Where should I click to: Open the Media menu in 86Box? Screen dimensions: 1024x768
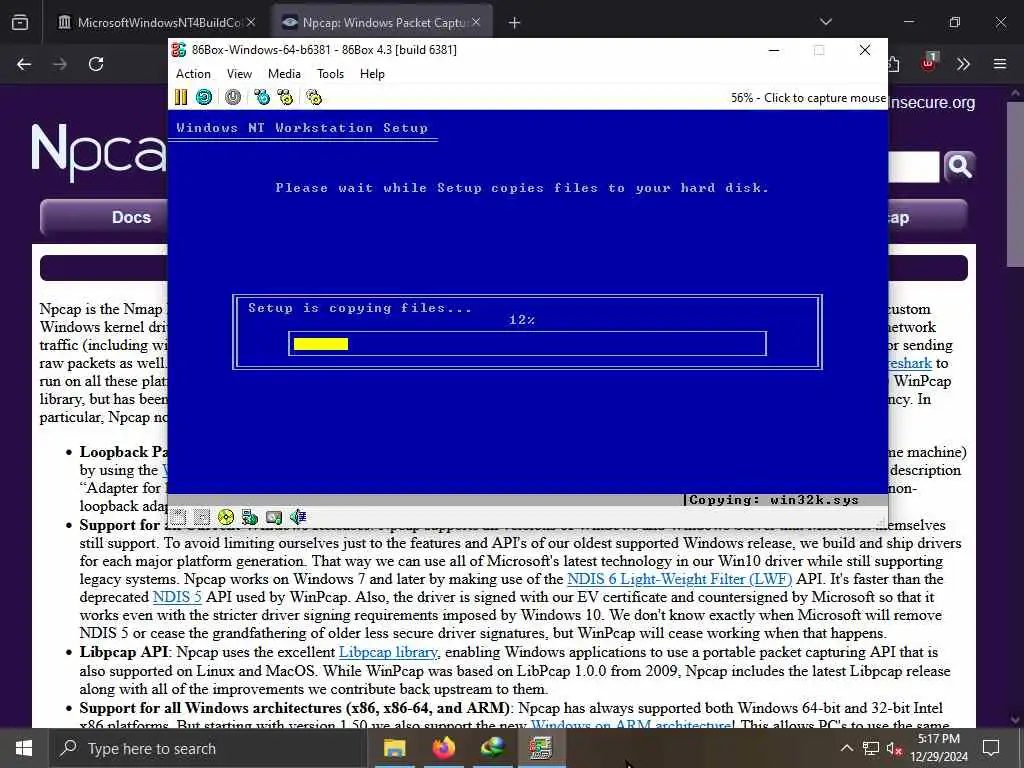click(x=284, y=74)
